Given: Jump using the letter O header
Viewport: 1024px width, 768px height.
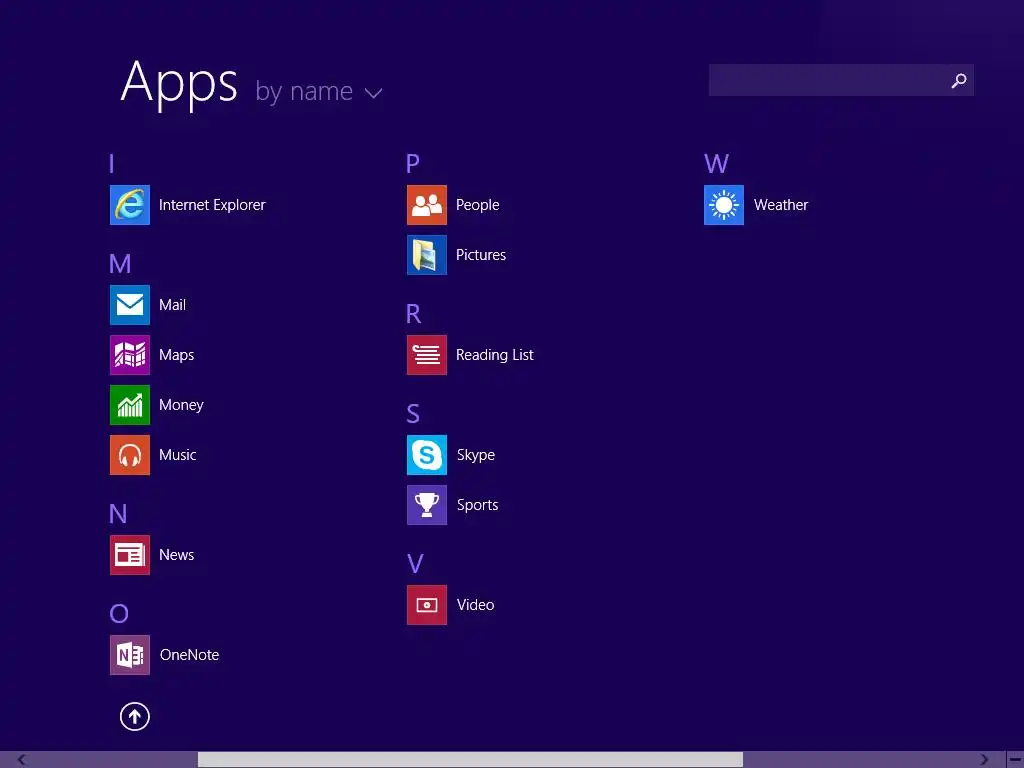Looking at the screenshot, I should pyautogui.click(x=119, y=614).
